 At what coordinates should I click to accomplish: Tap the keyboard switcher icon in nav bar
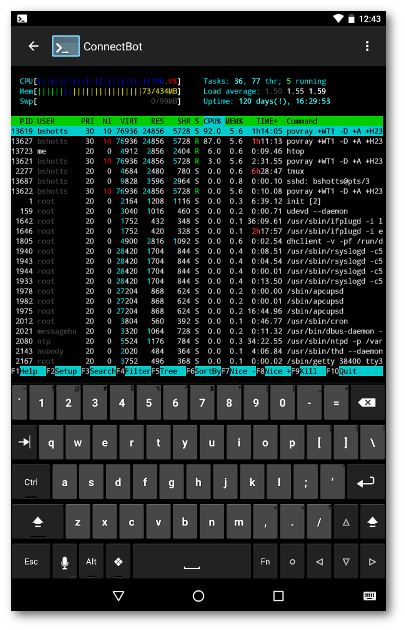tap(369, 595)
